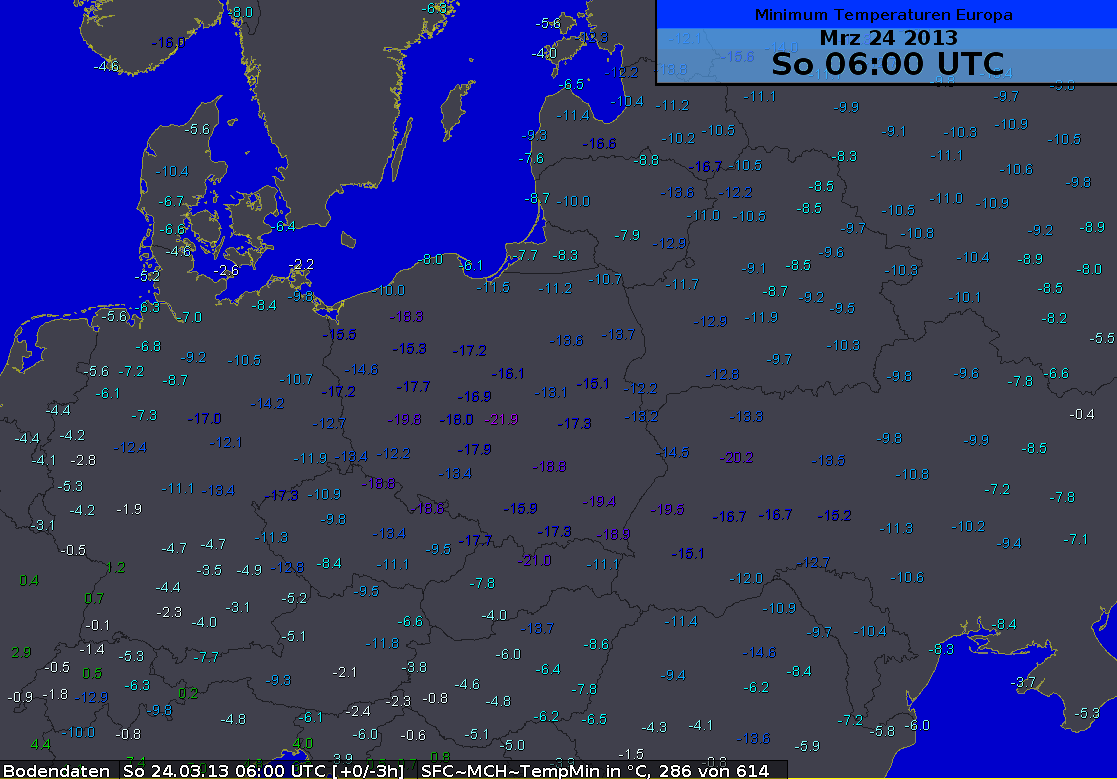Click the -11.5 temperature value
Image resolution: width=1117 pixels, height=779 pixels.
[493, 287]
